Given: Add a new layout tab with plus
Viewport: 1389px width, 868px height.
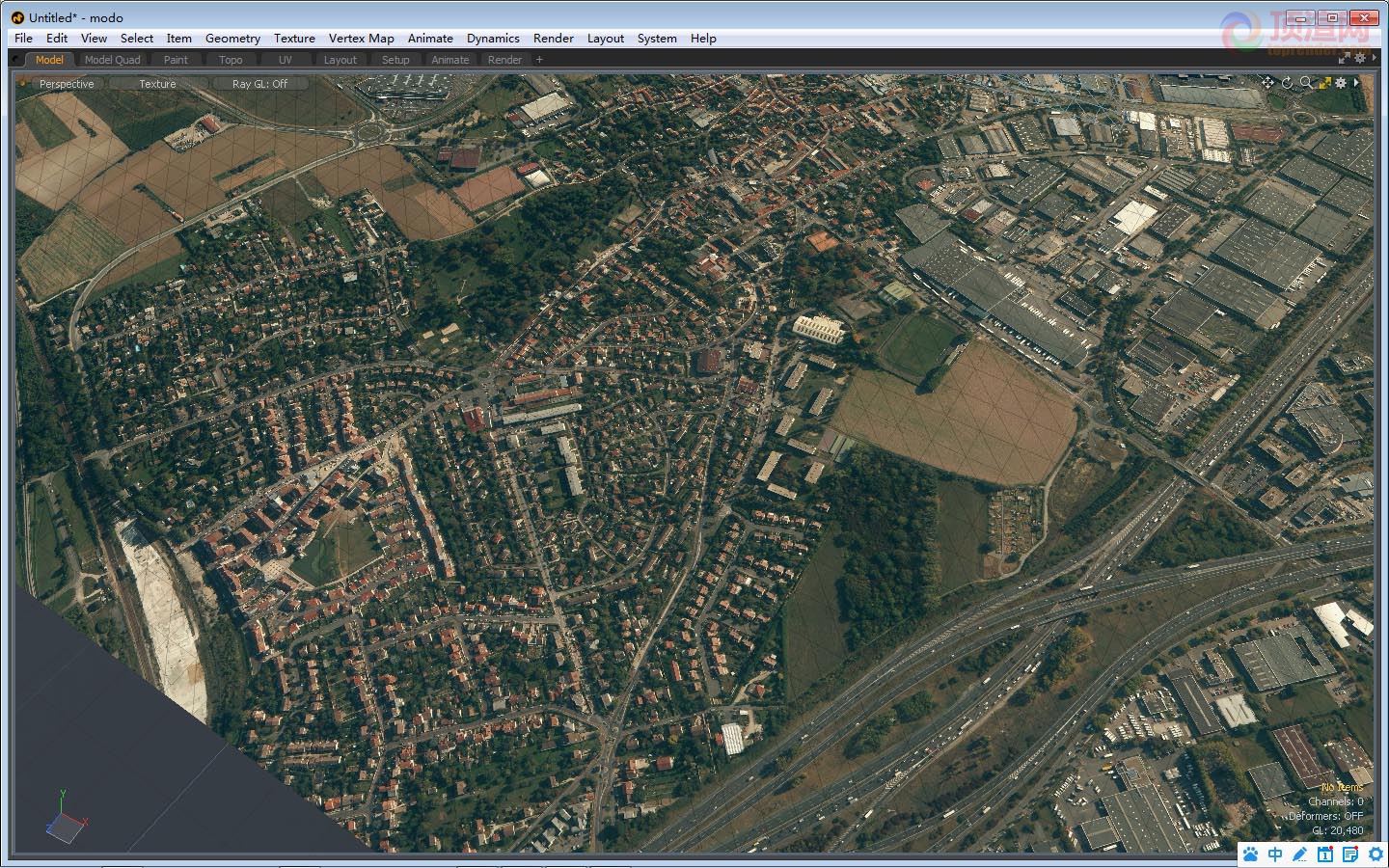Looking at the screenshot, I should tap(539, 60).
